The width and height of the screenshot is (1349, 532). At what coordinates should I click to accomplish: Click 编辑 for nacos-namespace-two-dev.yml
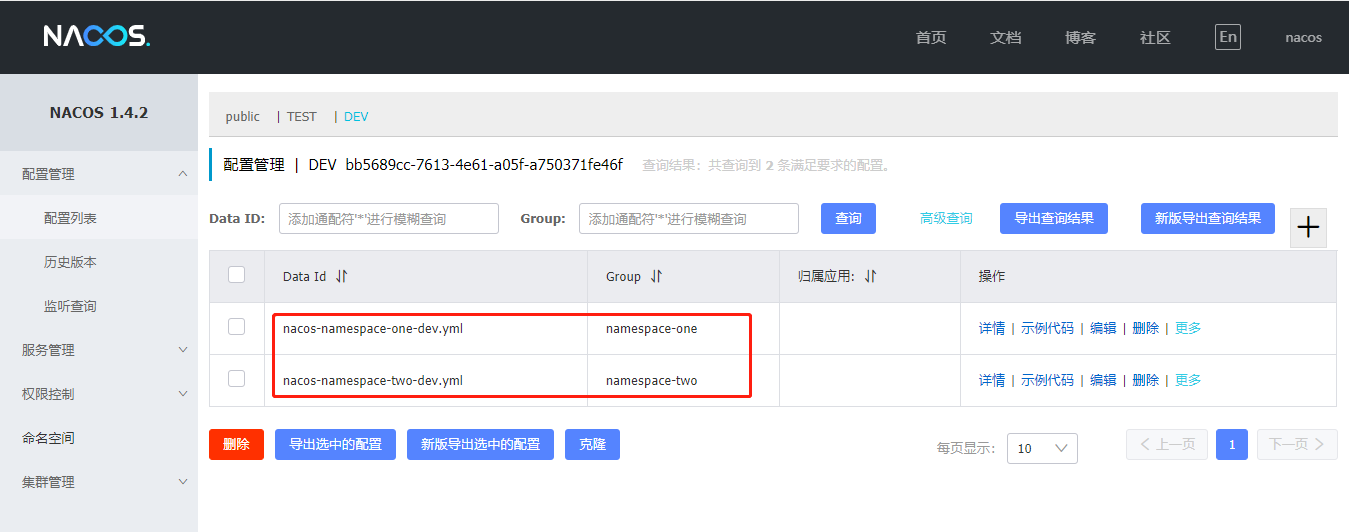pyautogui.click(x=1103, y=380)
